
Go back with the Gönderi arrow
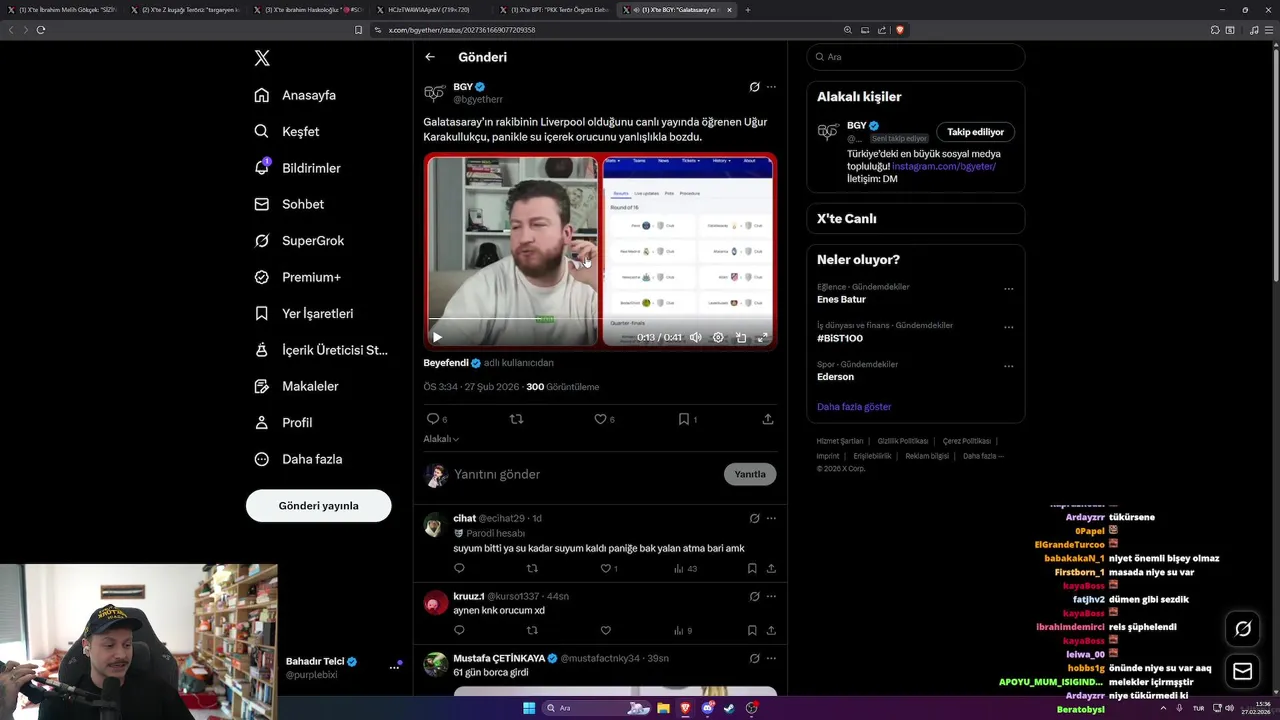point(430,57)
